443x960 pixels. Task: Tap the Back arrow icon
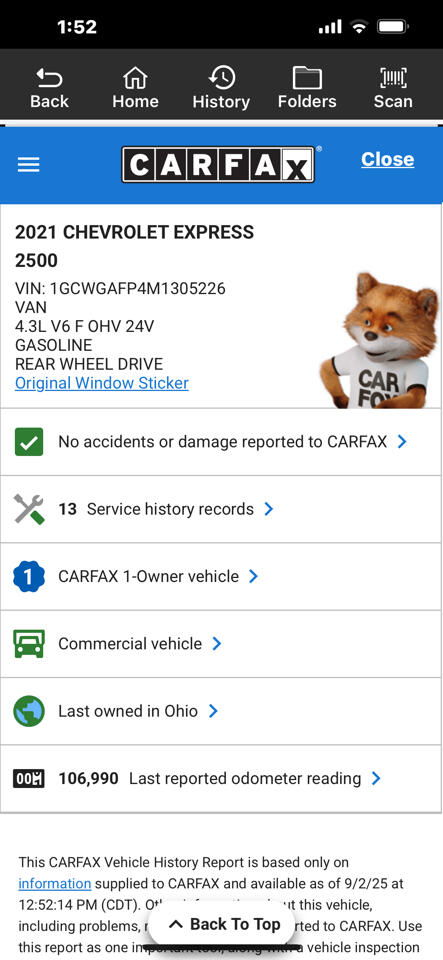[50, 77]
